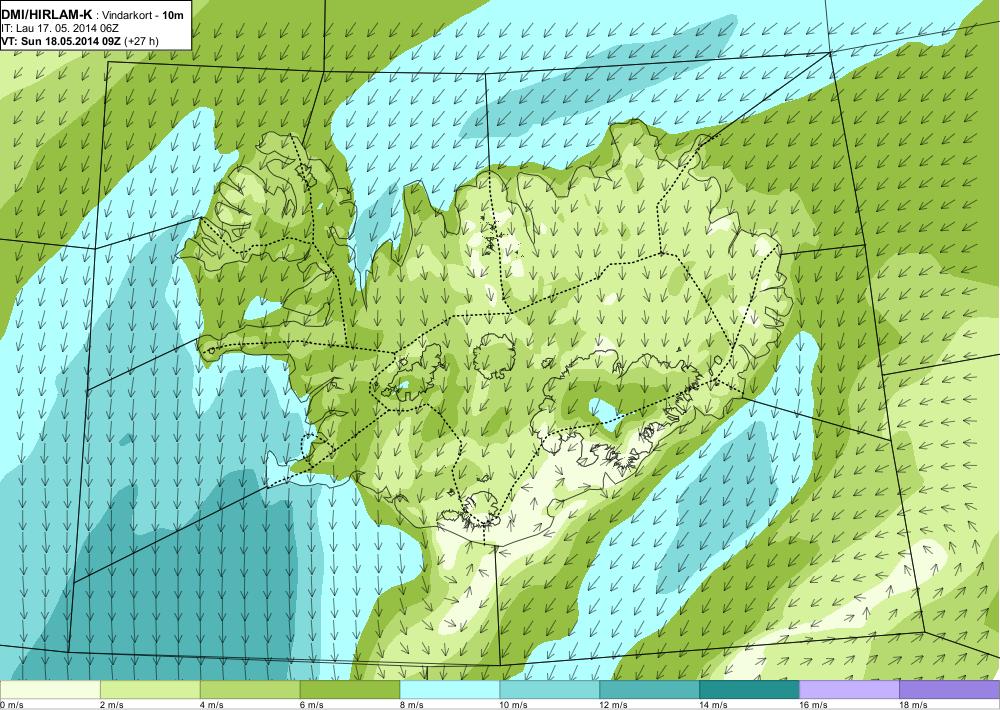Click the "VT: Sun 18.05.2014 09Z" valid time
Viewport: 1000px width, 710px height.
tap(62, 41)
